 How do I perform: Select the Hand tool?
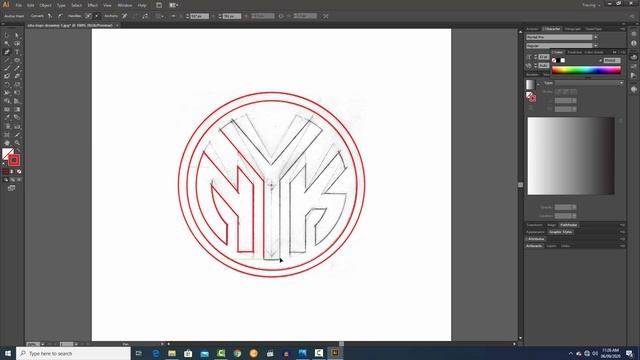7,142
